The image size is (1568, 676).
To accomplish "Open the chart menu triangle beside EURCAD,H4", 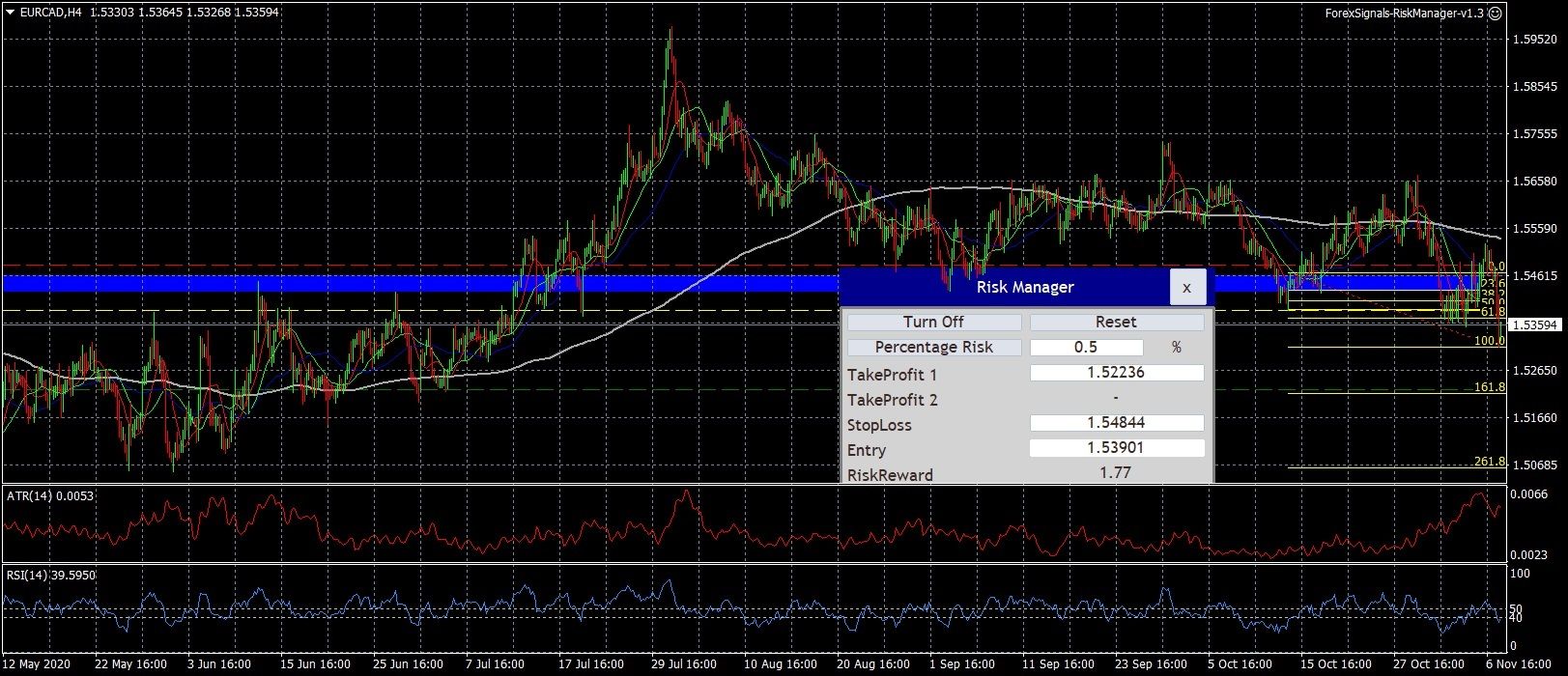I will click(x=10, y=14).
